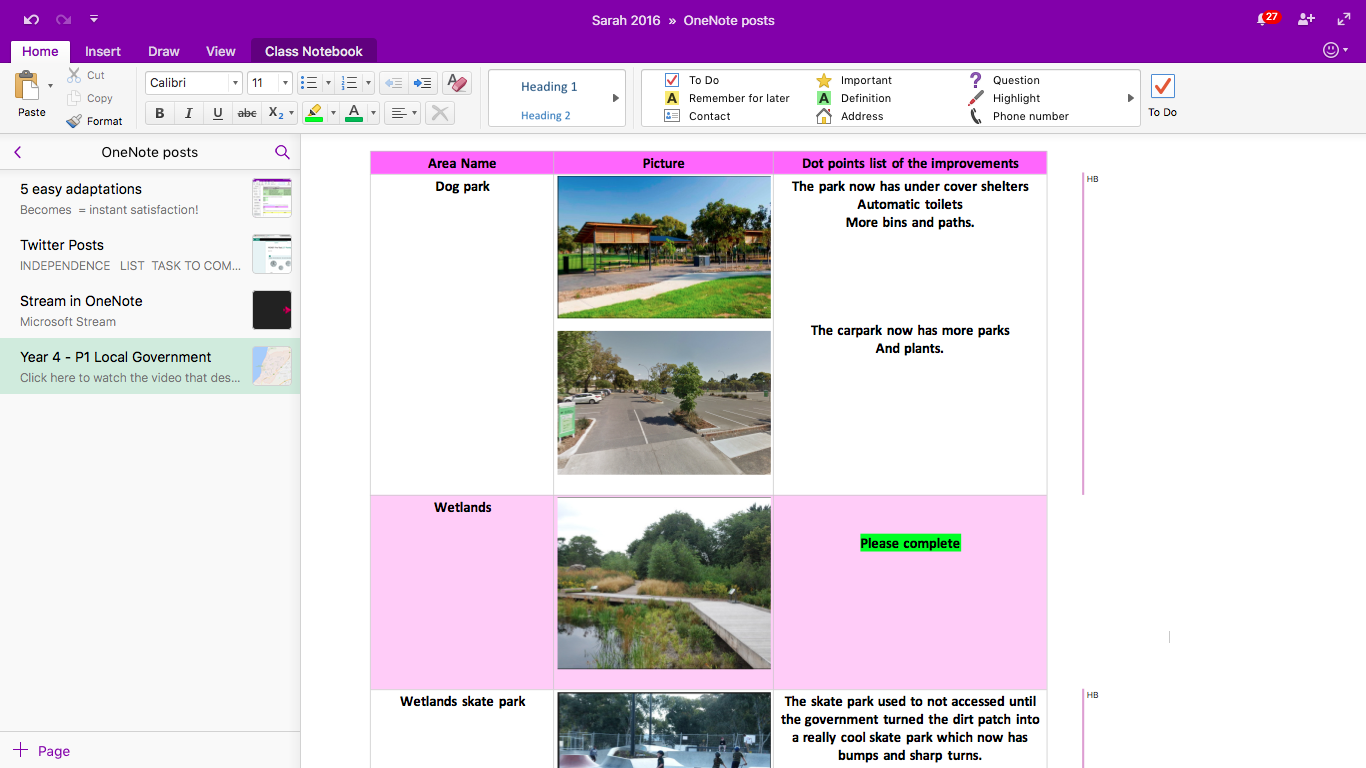Expand subscript/superscript options arrow
Viewport: 1366px width, 768px height.
click(x=292, y=113)
